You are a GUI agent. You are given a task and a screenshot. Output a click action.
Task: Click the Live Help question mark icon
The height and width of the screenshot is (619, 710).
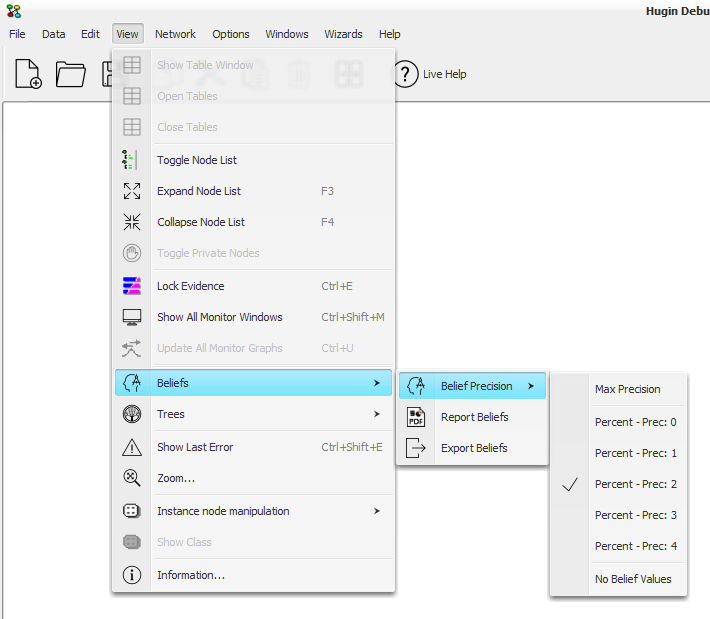pos(405,74)
